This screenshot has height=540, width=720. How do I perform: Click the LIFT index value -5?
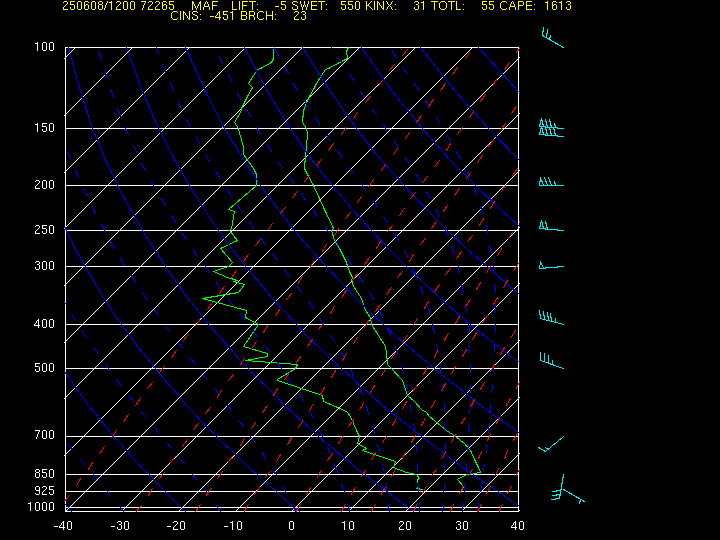click(x=280, y=6)
